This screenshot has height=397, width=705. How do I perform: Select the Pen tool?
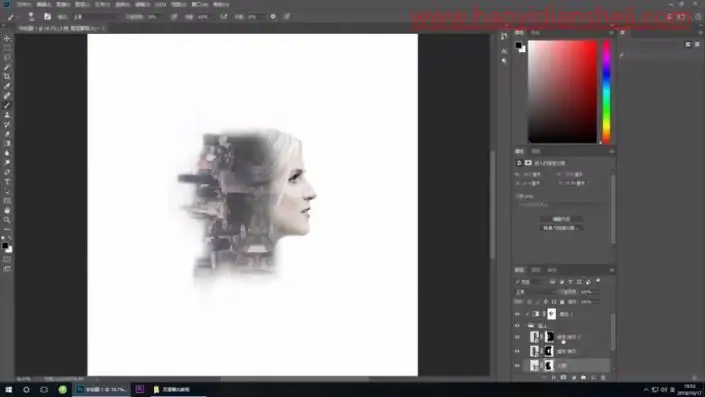coord(7,172)
